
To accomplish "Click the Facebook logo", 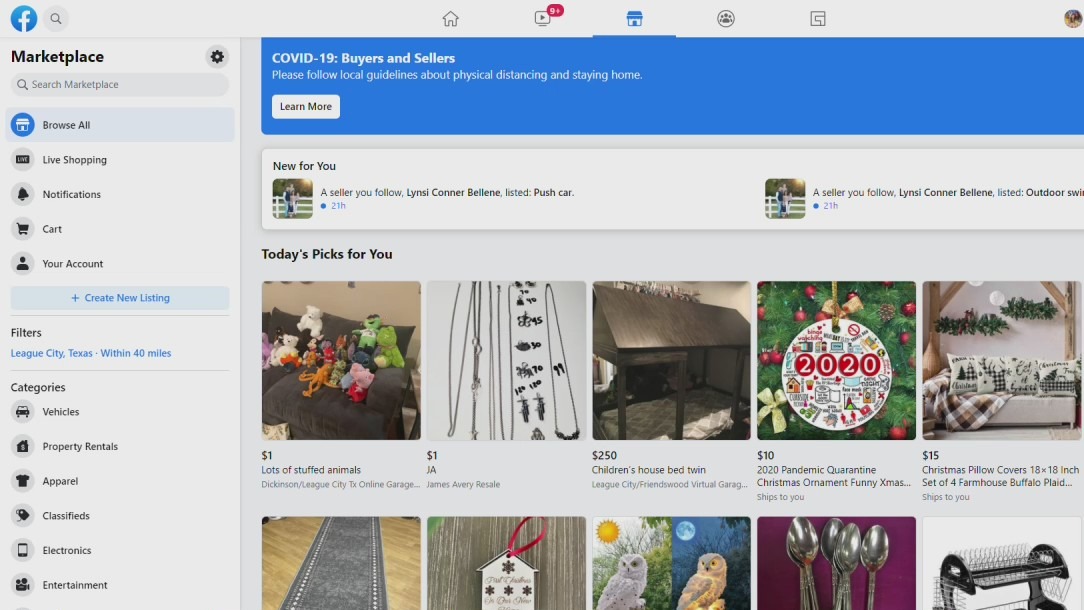I will tap(22, 18).
